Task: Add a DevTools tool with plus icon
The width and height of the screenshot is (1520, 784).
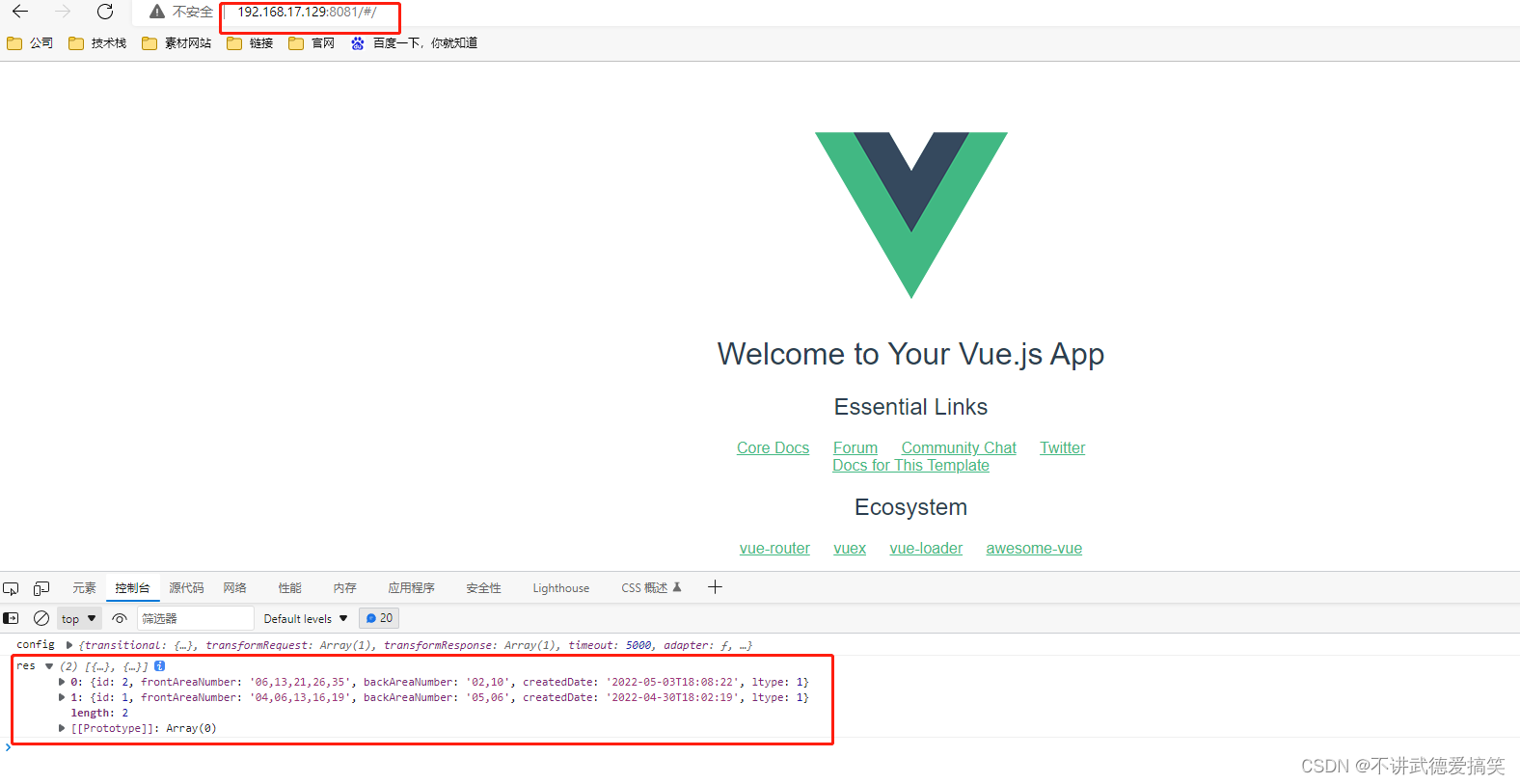Action: [x=715, y=587]
